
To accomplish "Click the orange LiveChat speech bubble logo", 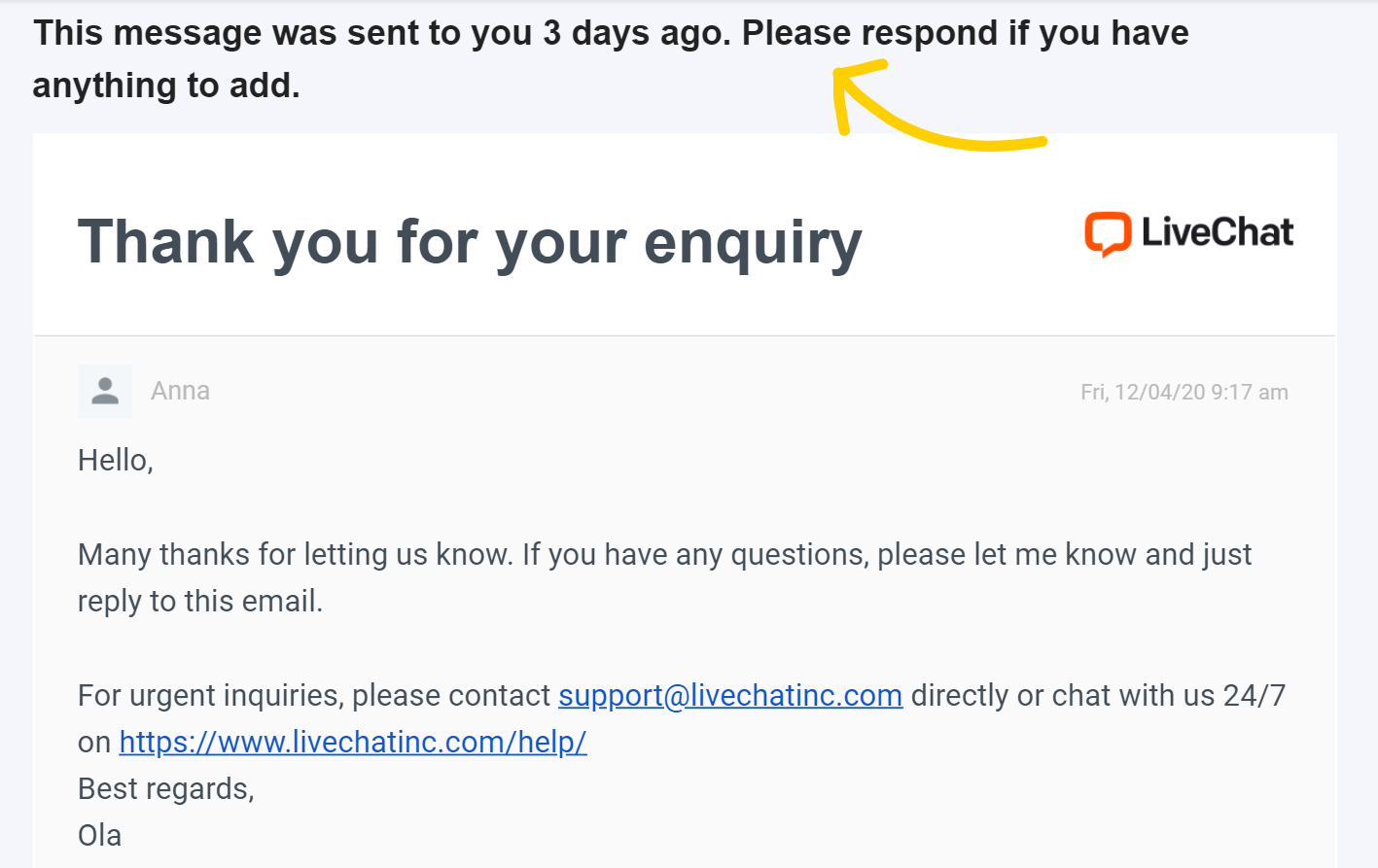I will point(1108,234).
